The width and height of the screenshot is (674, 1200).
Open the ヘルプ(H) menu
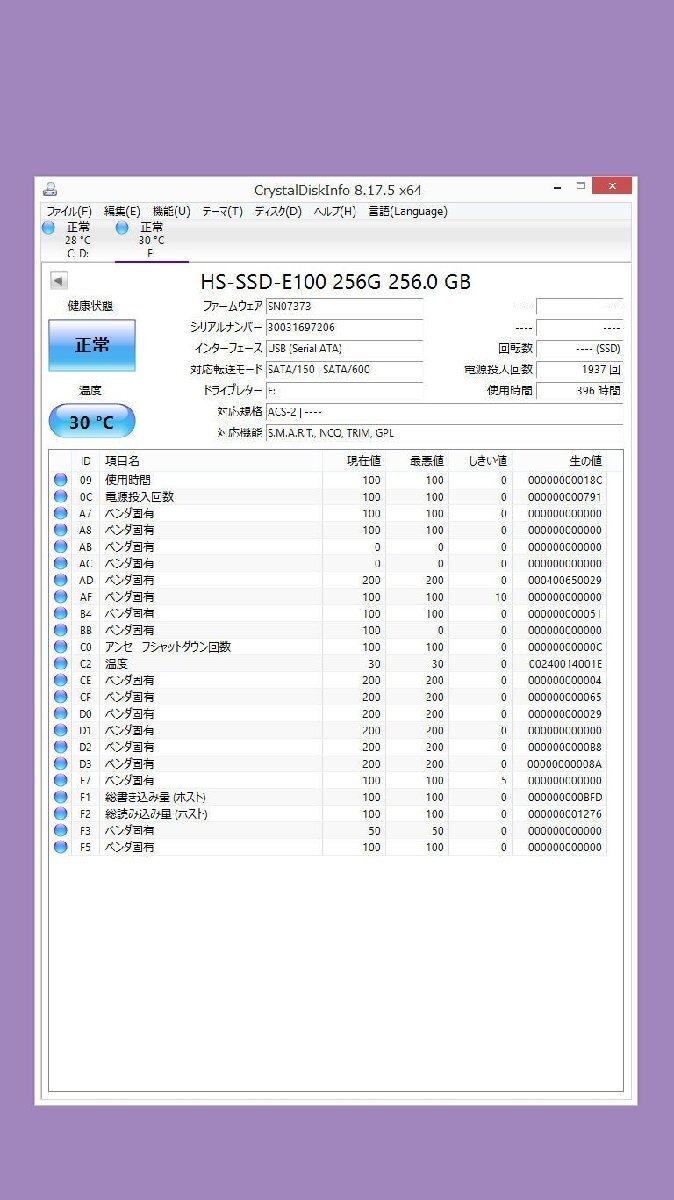(334, 211)
